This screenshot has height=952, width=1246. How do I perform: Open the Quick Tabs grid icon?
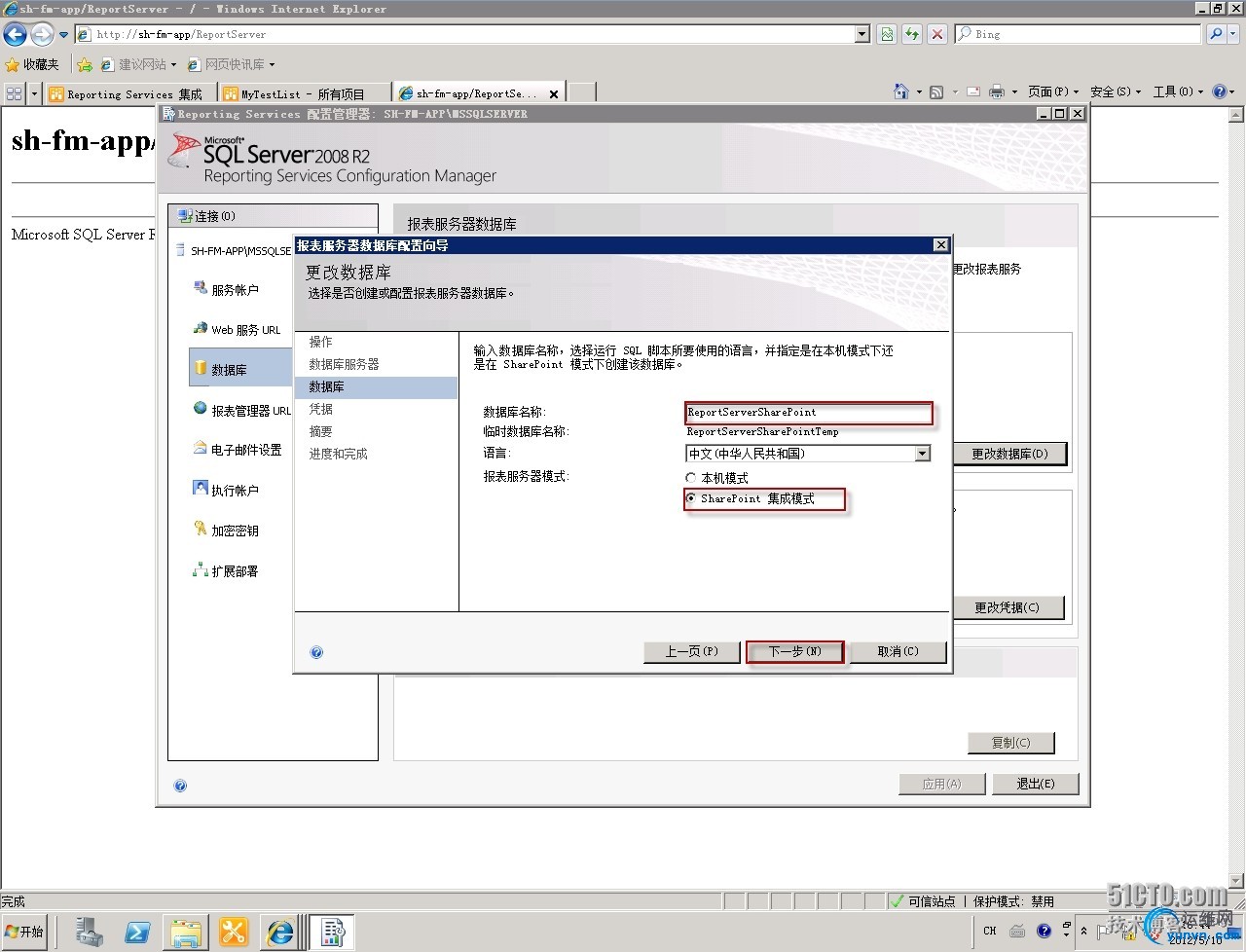coord(14,92)
